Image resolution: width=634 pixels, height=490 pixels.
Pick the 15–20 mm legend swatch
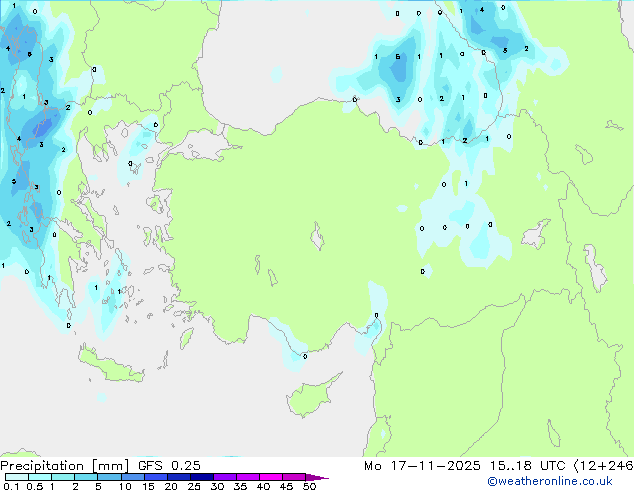pos(155,477)
